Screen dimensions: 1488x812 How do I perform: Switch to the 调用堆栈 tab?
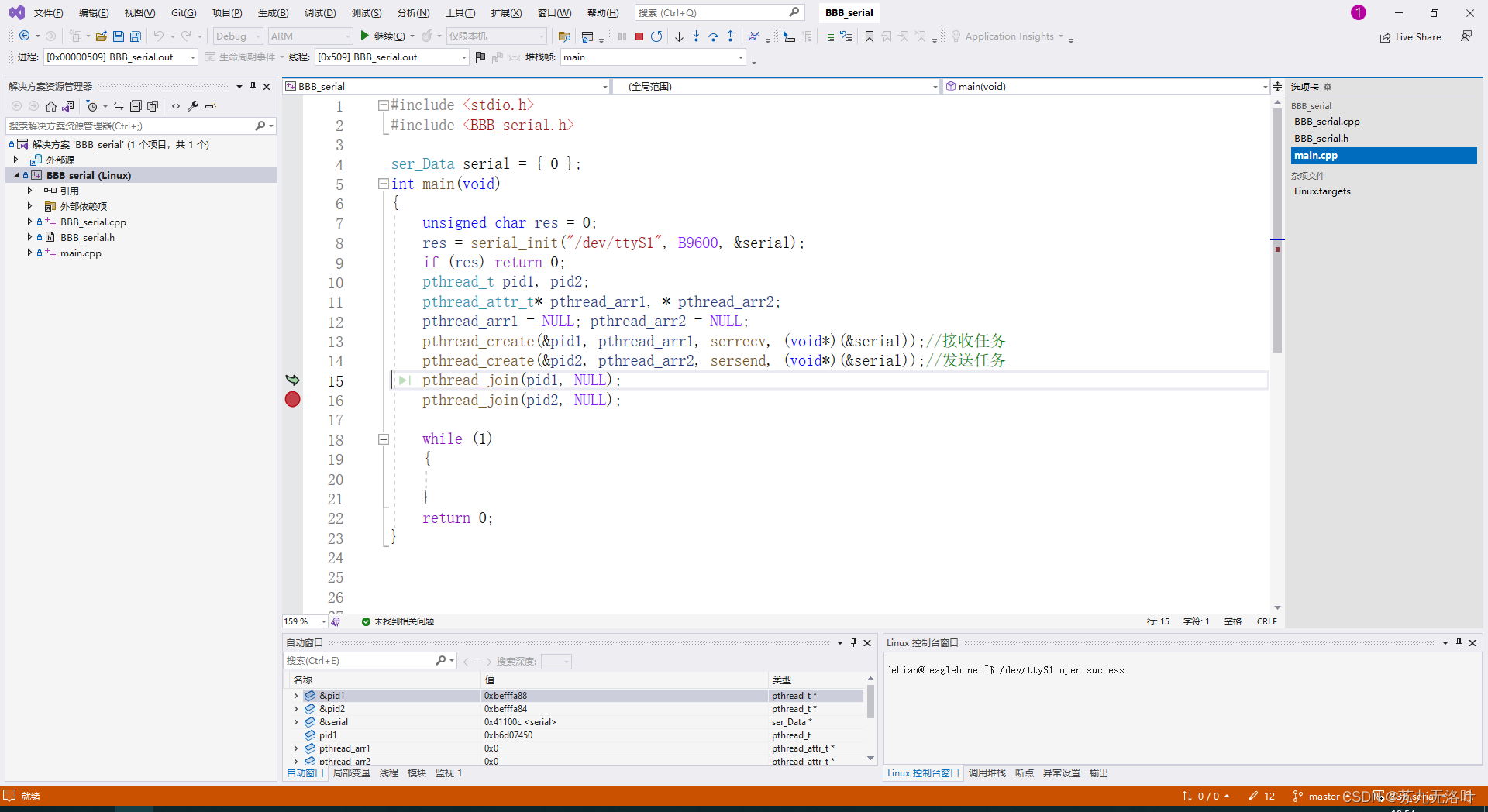tap(987, 772)
